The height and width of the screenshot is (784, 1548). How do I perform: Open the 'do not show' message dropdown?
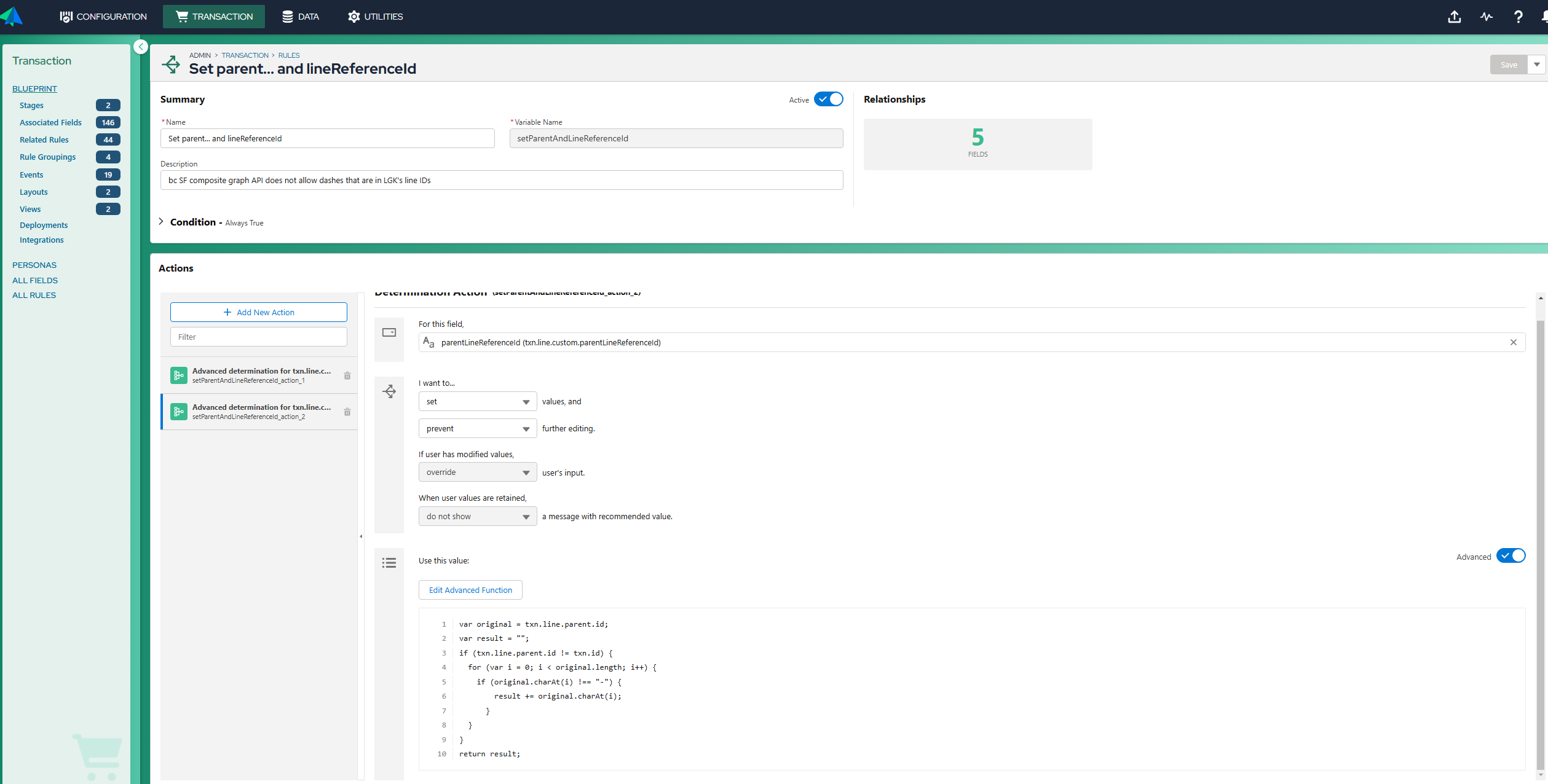click(x=478, y=517)
